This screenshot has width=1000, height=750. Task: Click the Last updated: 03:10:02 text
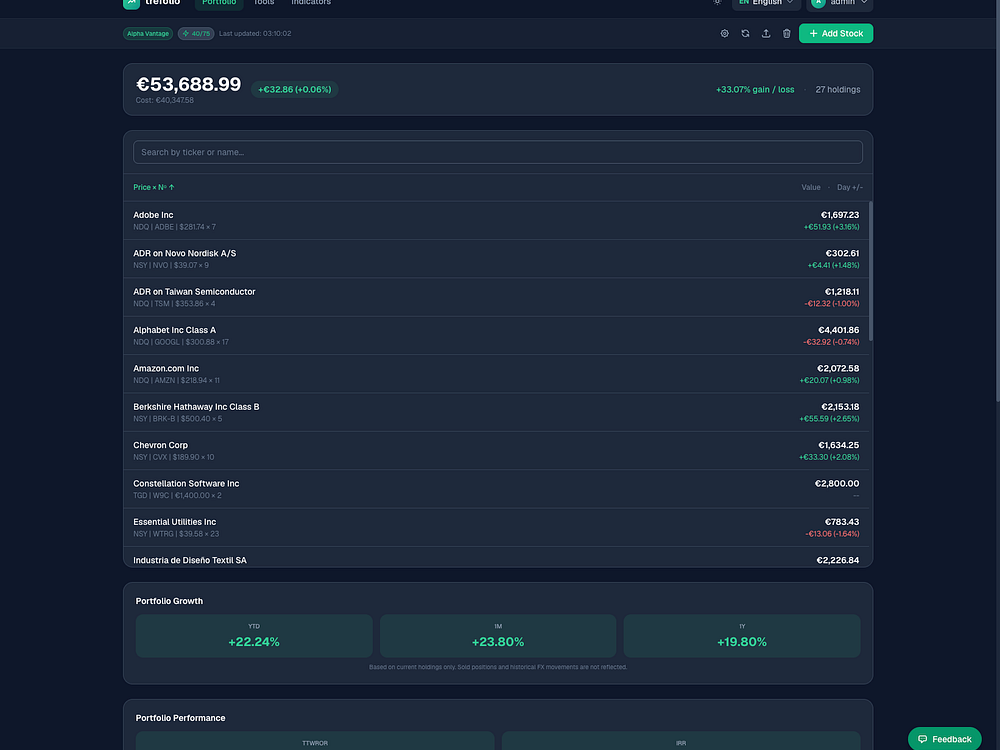[255, 33]
